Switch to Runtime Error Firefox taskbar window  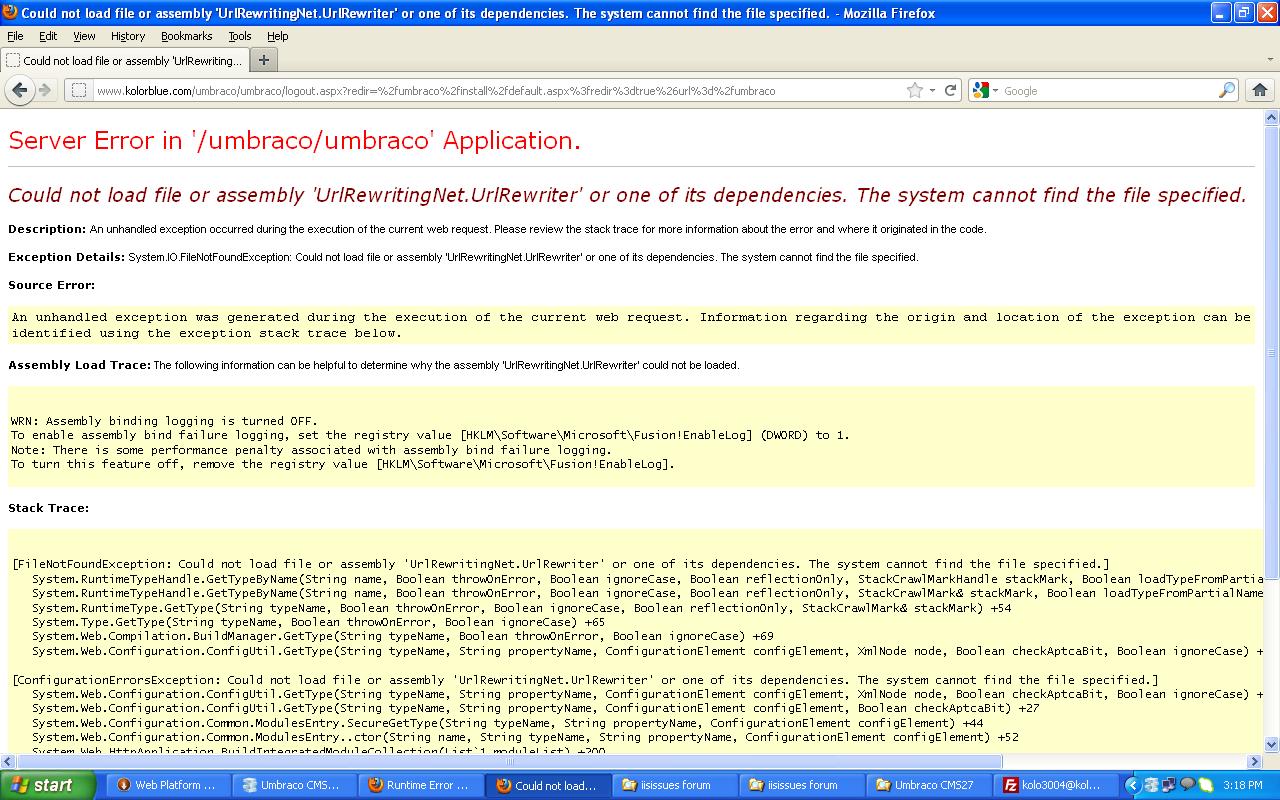[419, 785]
